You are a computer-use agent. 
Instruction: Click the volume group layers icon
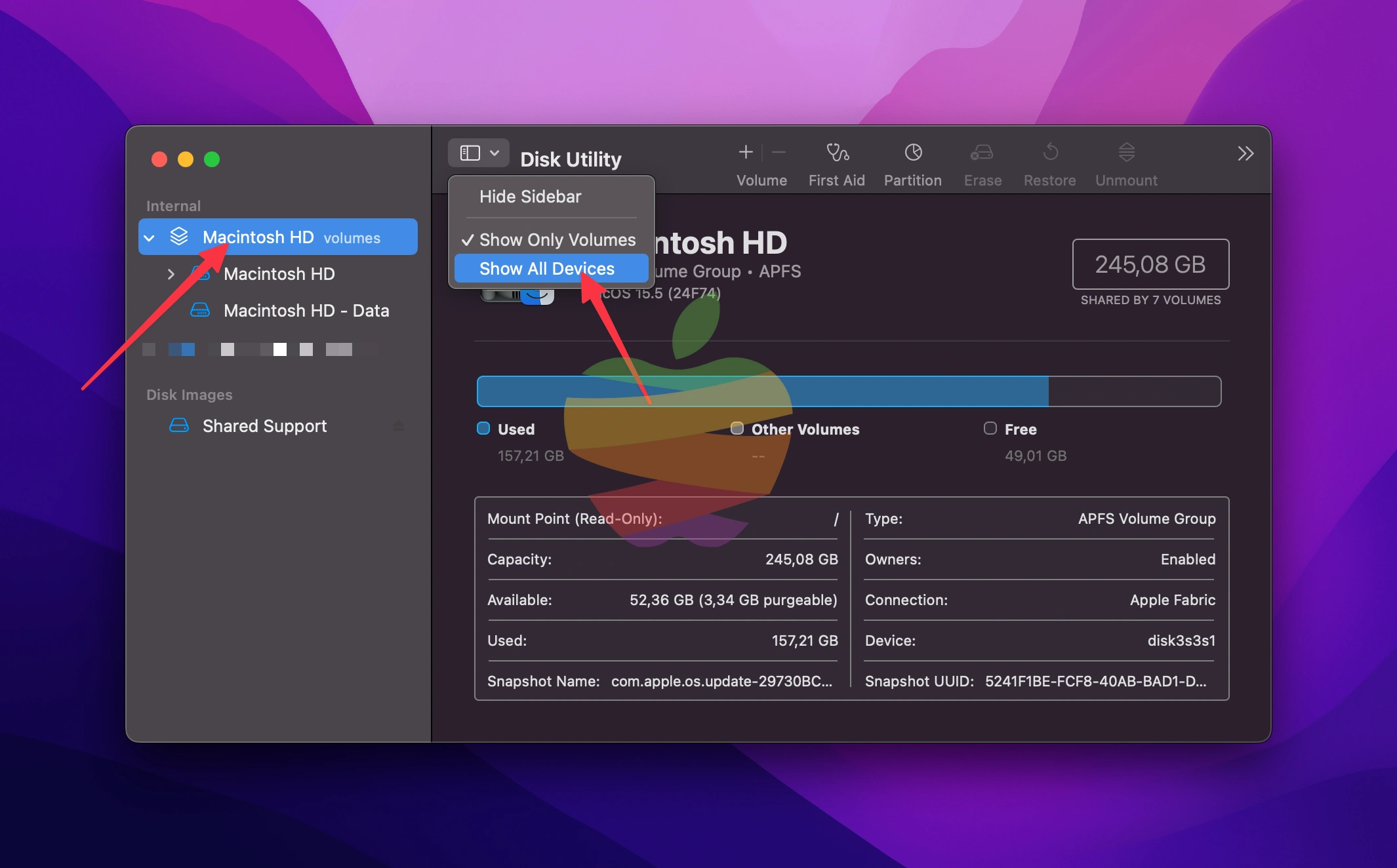(179, 237)
